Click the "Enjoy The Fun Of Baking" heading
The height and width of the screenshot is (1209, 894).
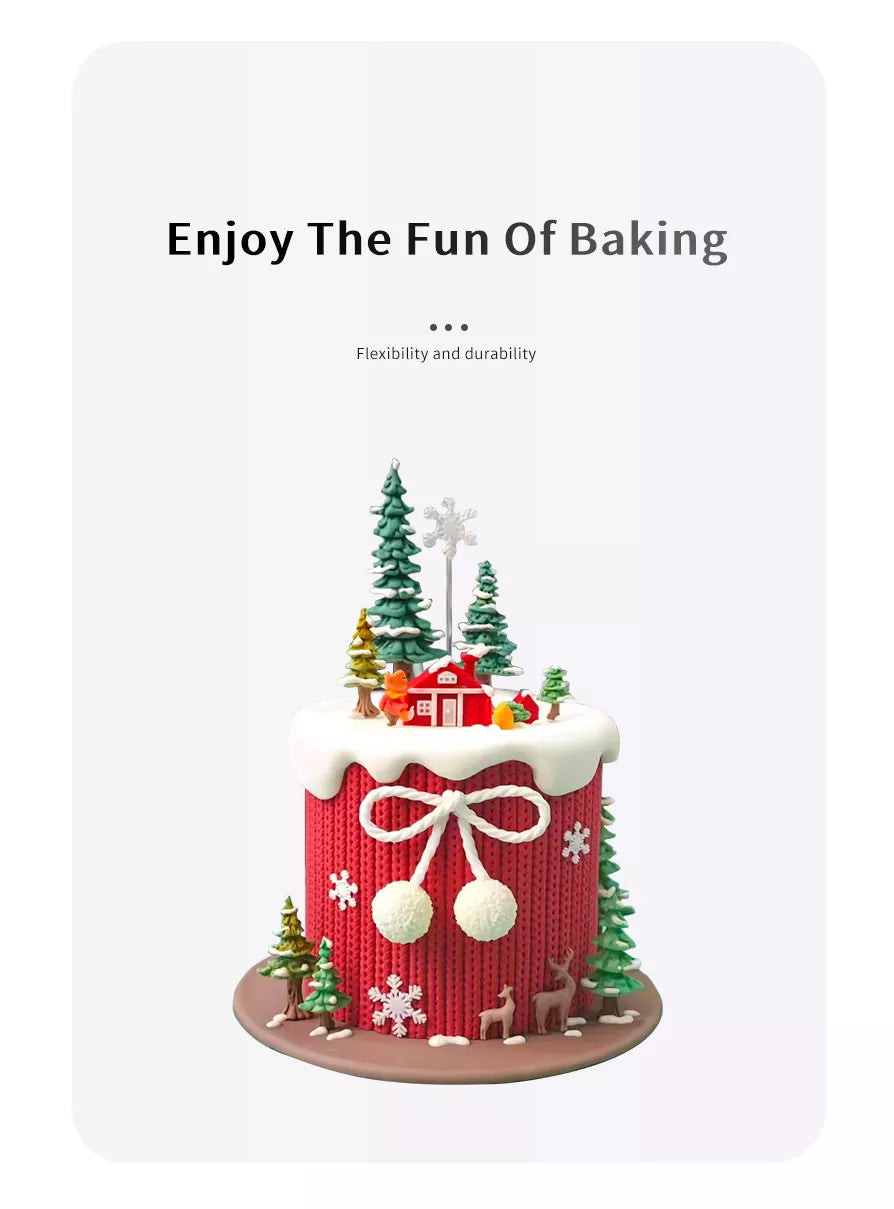pyautogui.click(x=447, y=240)
